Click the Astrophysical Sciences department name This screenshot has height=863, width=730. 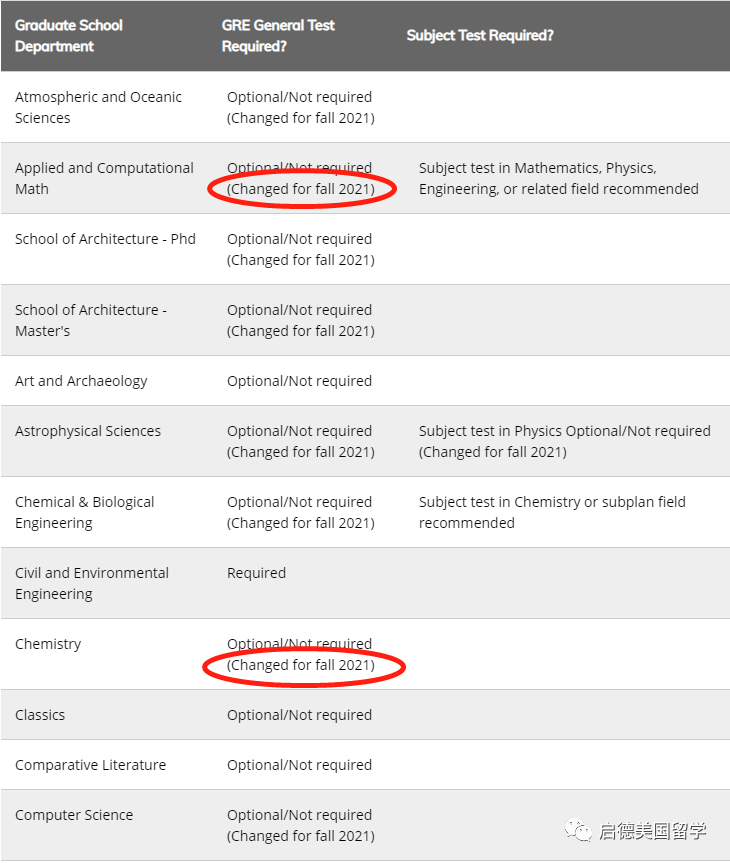pos(88,431)
